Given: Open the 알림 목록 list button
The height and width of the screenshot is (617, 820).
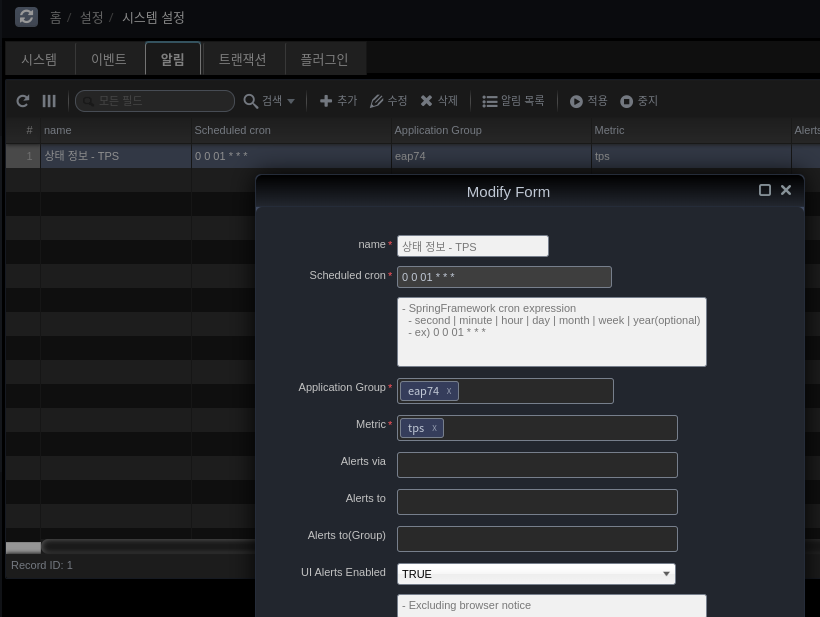Looking at the screenshot, I should pos(513,101).
